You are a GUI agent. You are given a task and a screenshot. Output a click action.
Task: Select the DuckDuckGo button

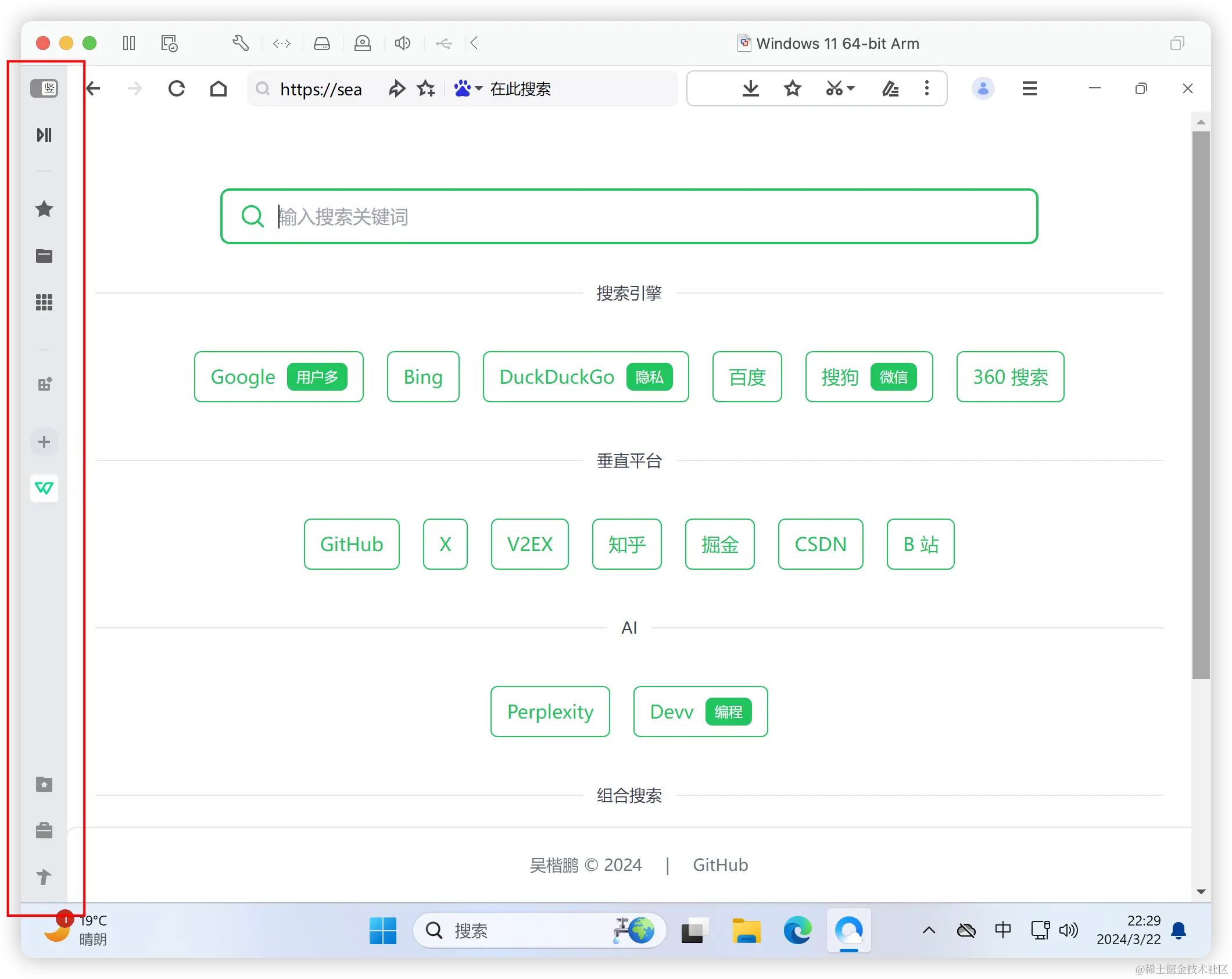(586, 377)
